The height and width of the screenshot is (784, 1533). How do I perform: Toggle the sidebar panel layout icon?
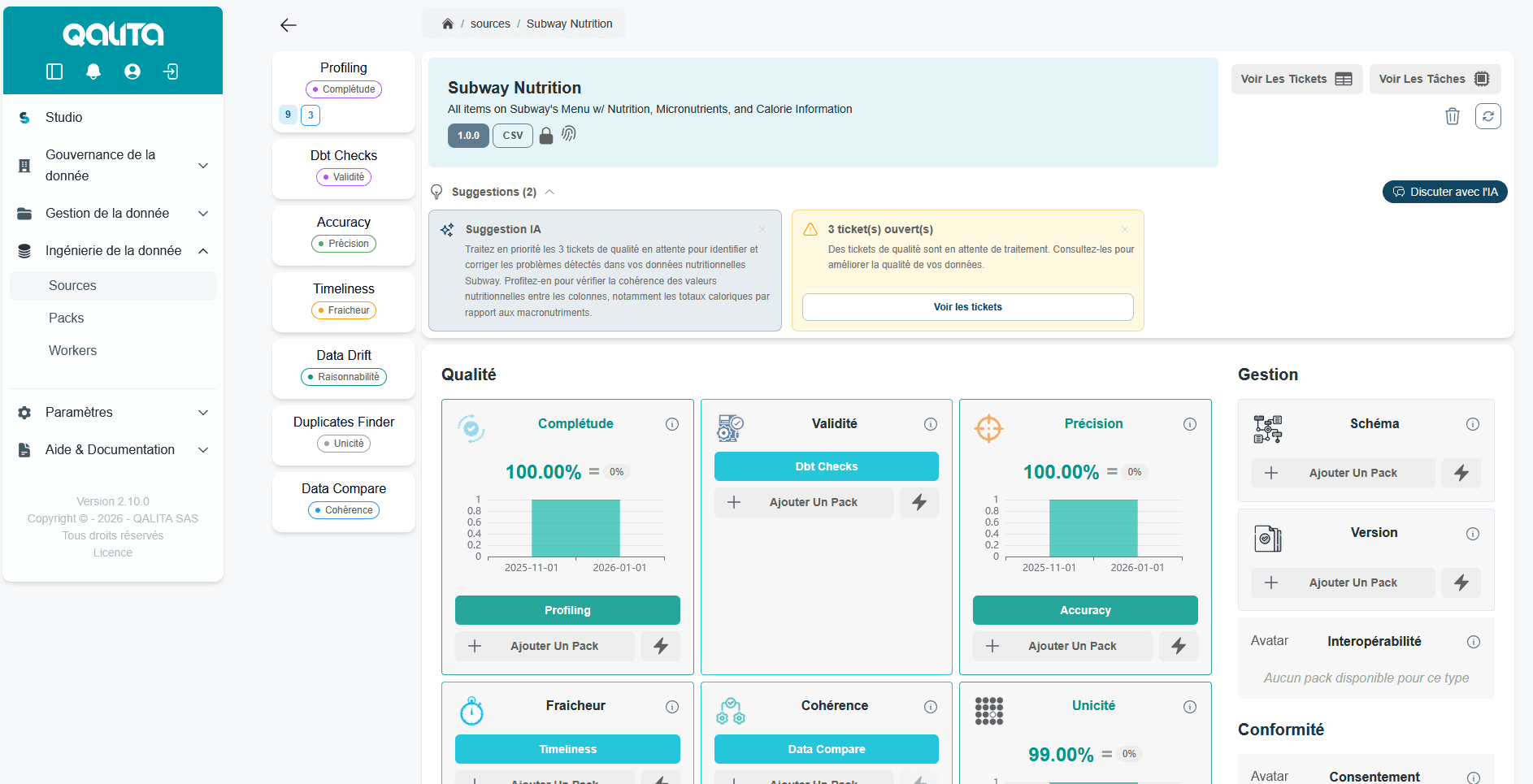coord(54,71)
